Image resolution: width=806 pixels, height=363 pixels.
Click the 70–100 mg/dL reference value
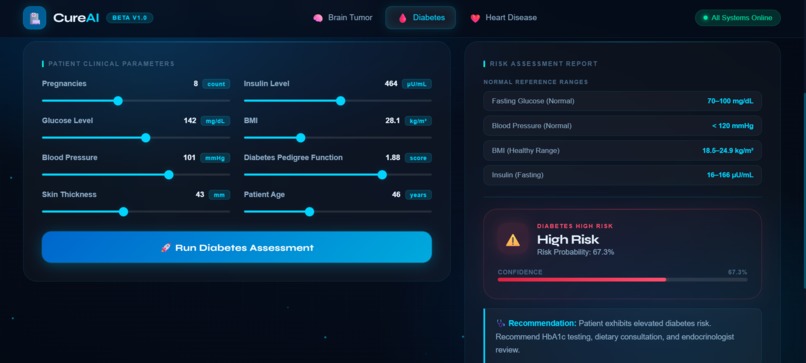click(x=730, y=101)
